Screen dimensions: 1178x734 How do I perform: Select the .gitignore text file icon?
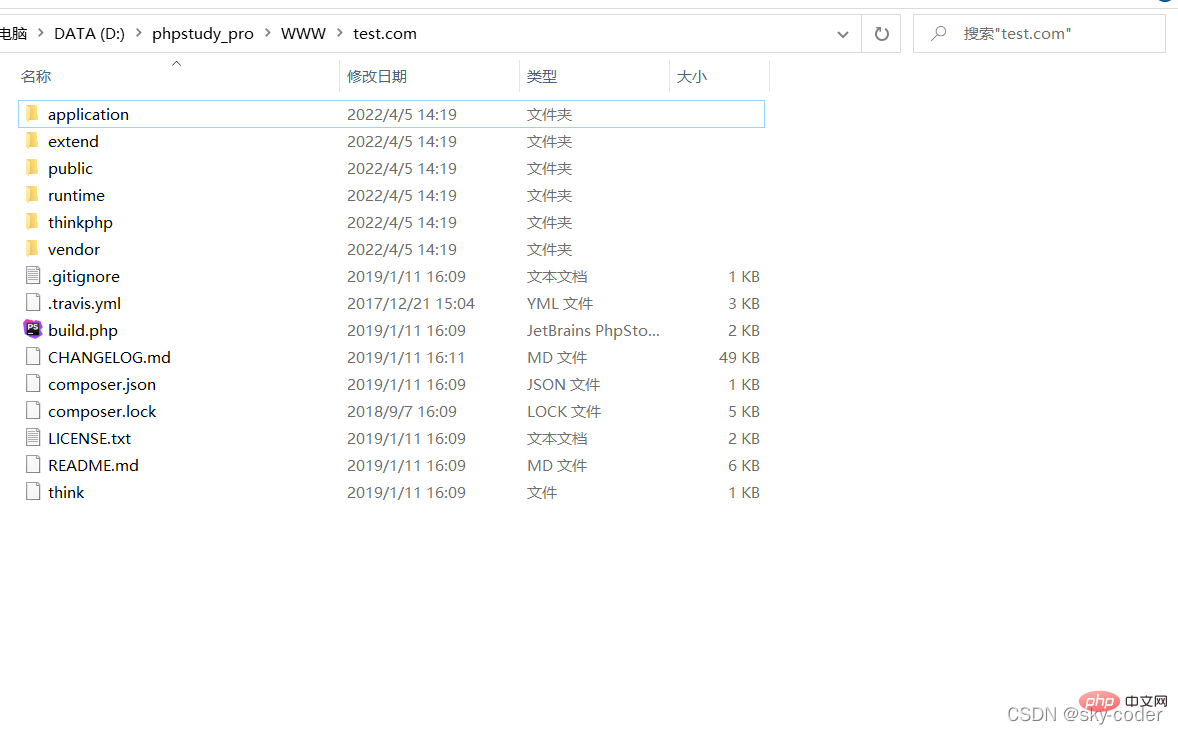click(33, 276)
